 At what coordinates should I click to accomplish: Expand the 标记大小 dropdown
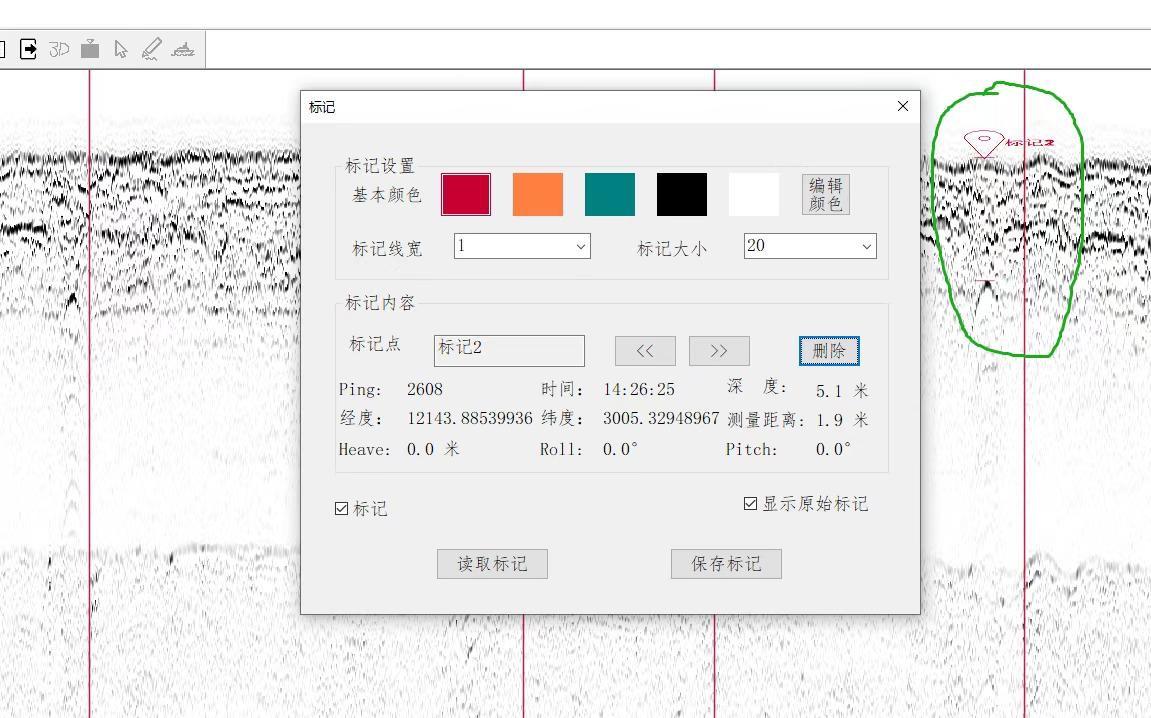(x=809, y=246)
